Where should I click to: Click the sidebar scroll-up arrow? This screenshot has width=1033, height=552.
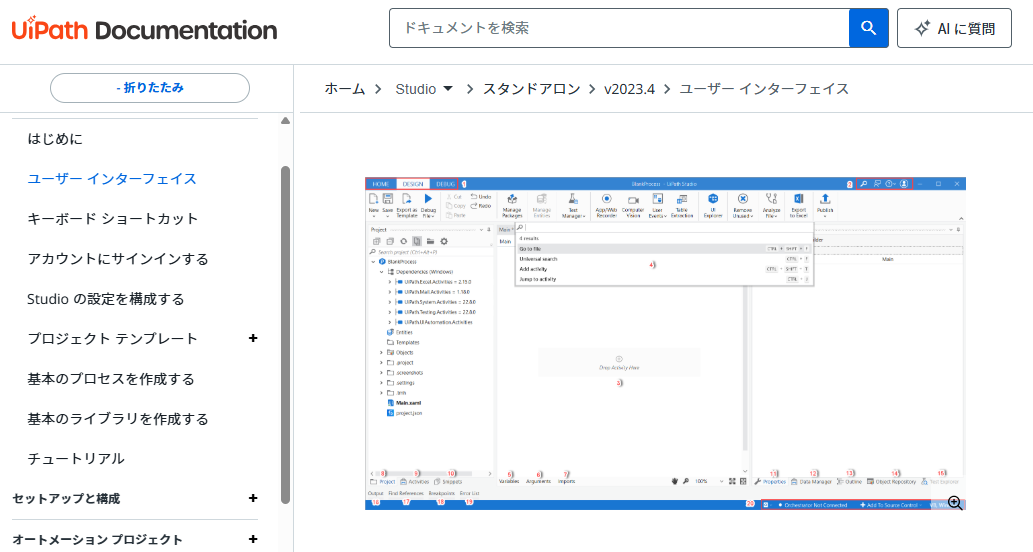point(285,121)
